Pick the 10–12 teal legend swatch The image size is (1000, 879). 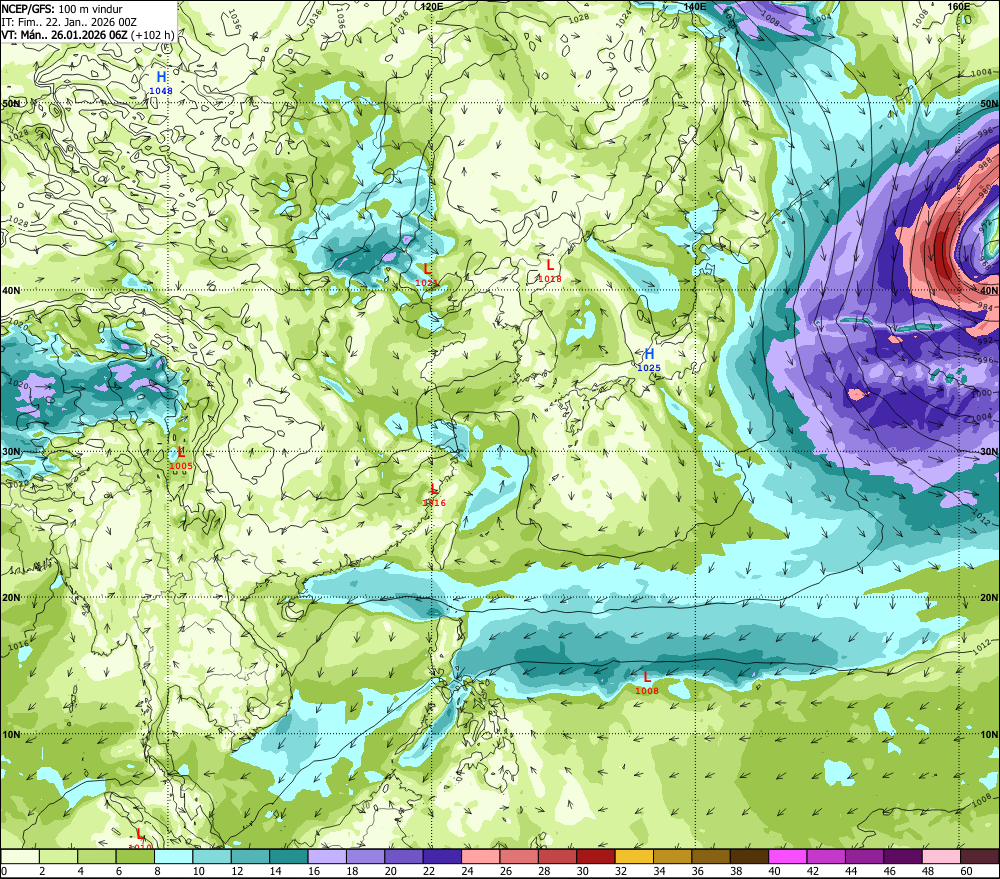pos(212,856)
